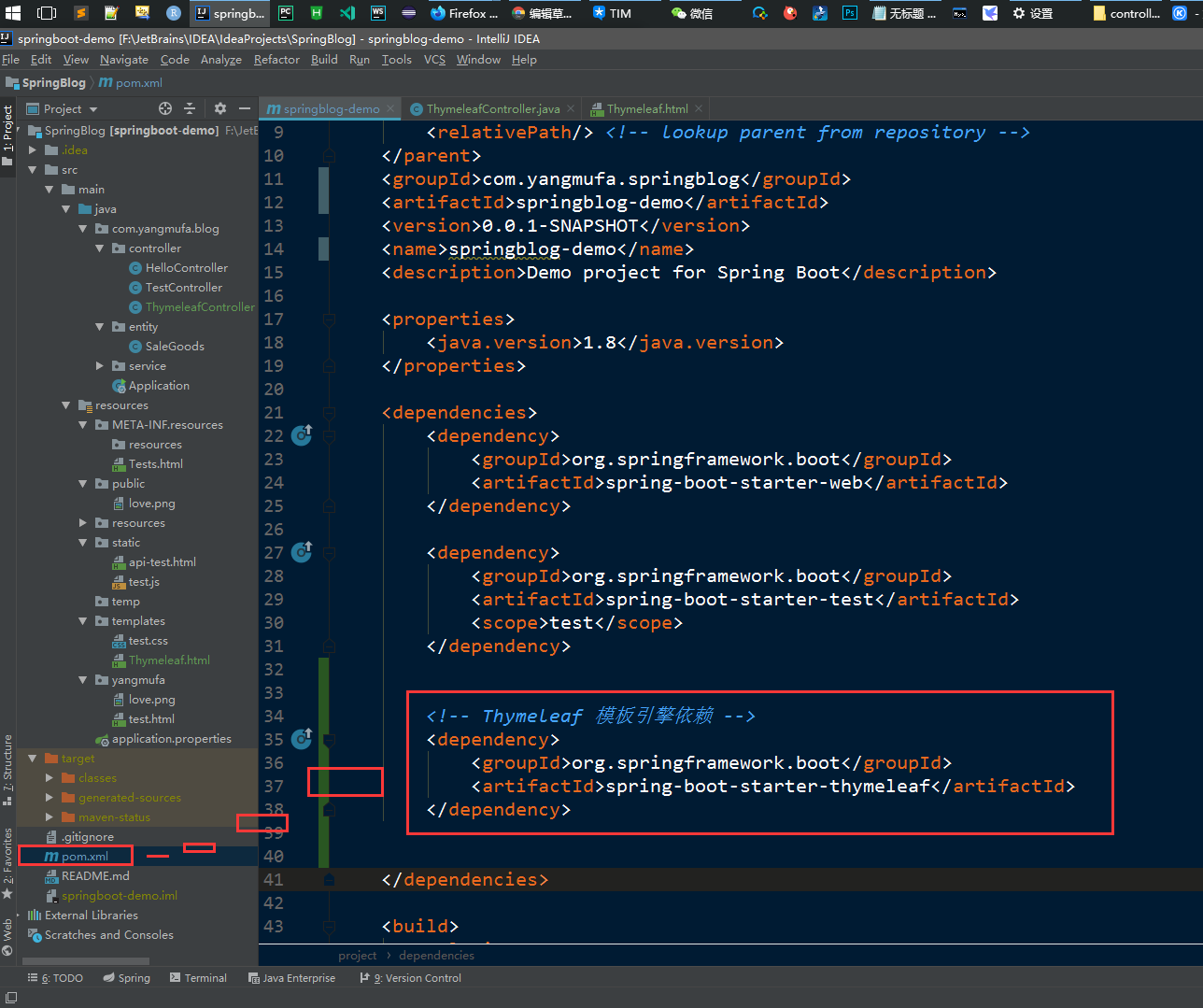Click dependencies in the bottom breadcrumb
This screenshot has width=1203, height=1008.
436,955
